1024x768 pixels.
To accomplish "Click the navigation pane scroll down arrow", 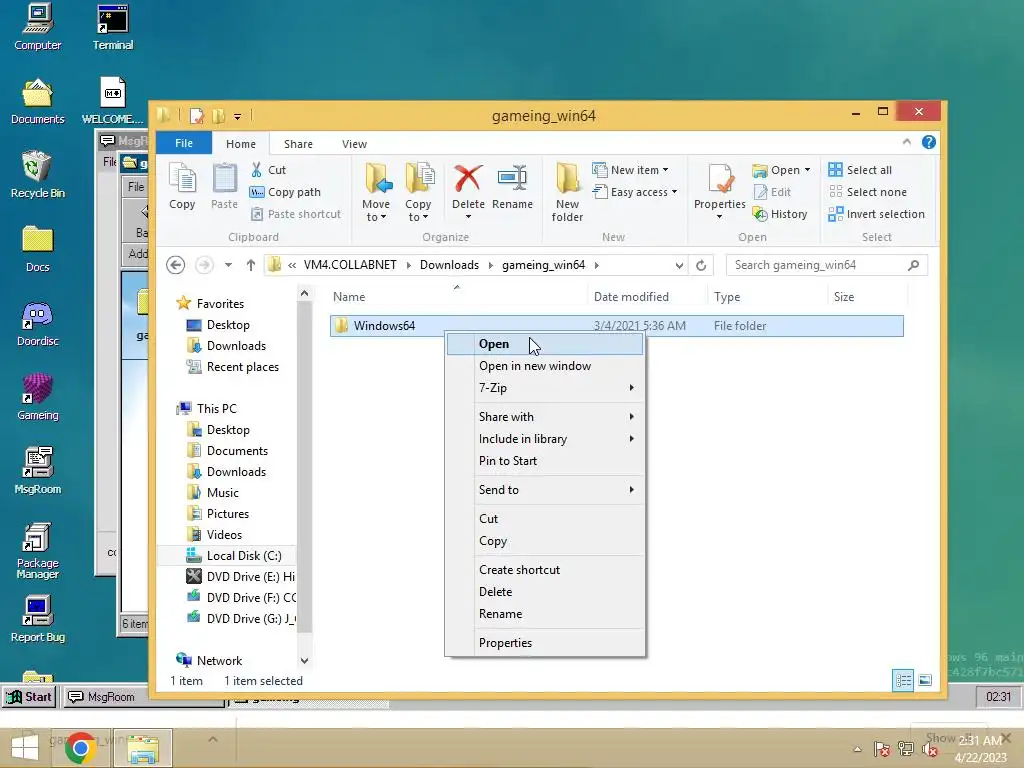I will pyautogui.click(x=304, y=661).
